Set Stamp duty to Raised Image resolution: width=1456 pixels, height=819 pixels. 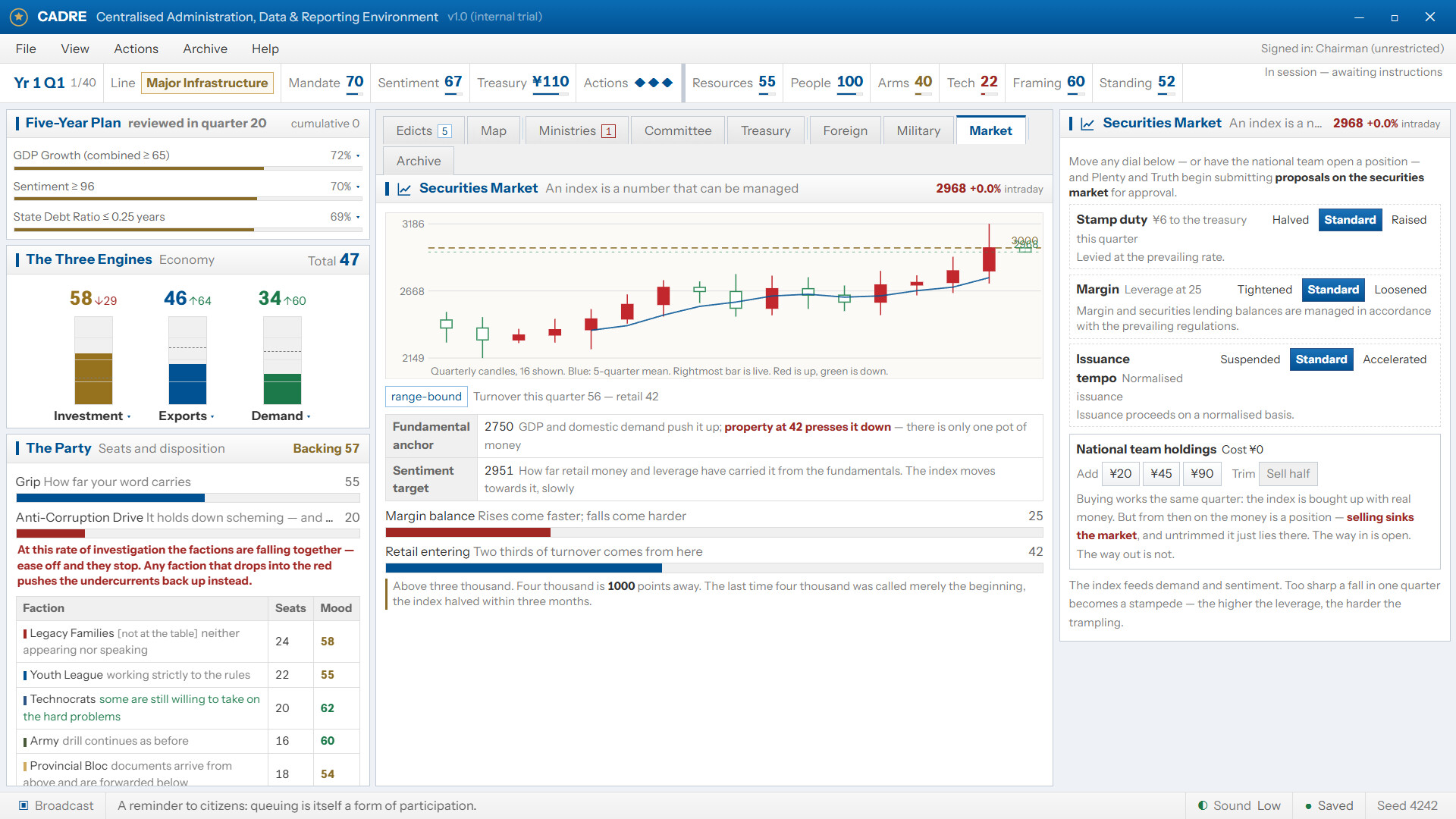point(1408,220)
